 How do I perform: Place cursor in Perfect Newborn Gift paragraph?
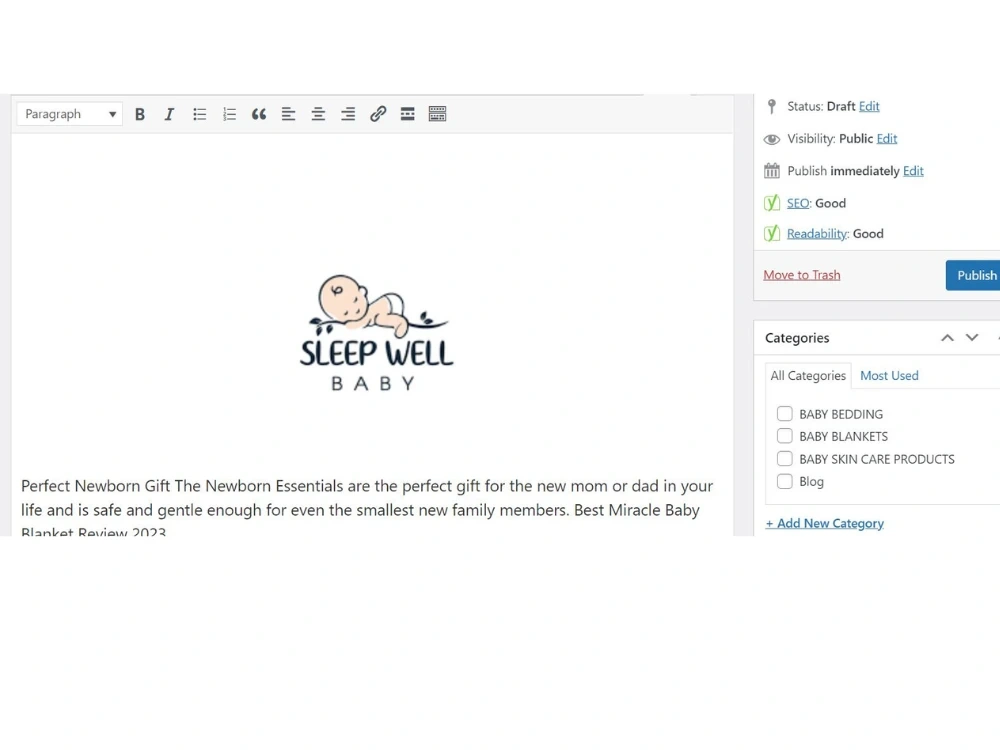click(367, 507)
